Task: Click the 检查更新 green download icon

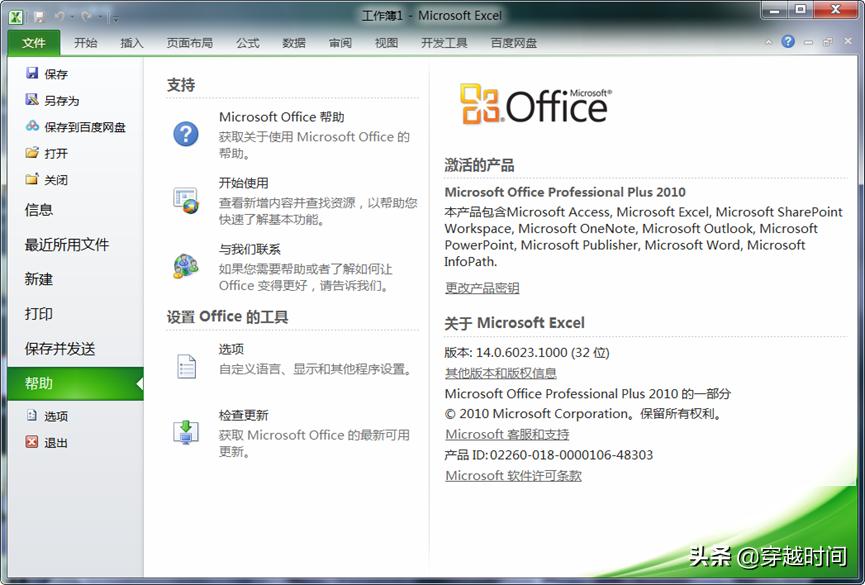Action: [186, 430]
